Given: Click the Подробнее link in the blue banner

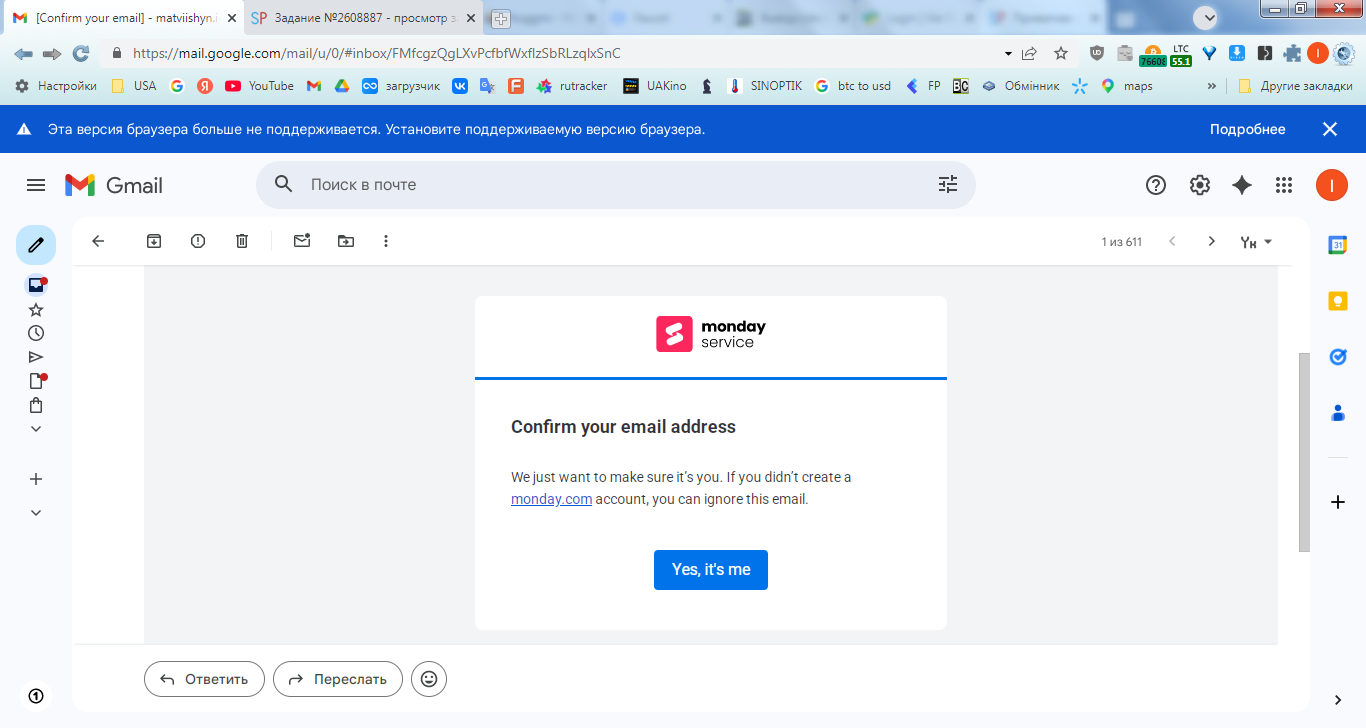Looking at the screenshot, I should coord(1248,129).
